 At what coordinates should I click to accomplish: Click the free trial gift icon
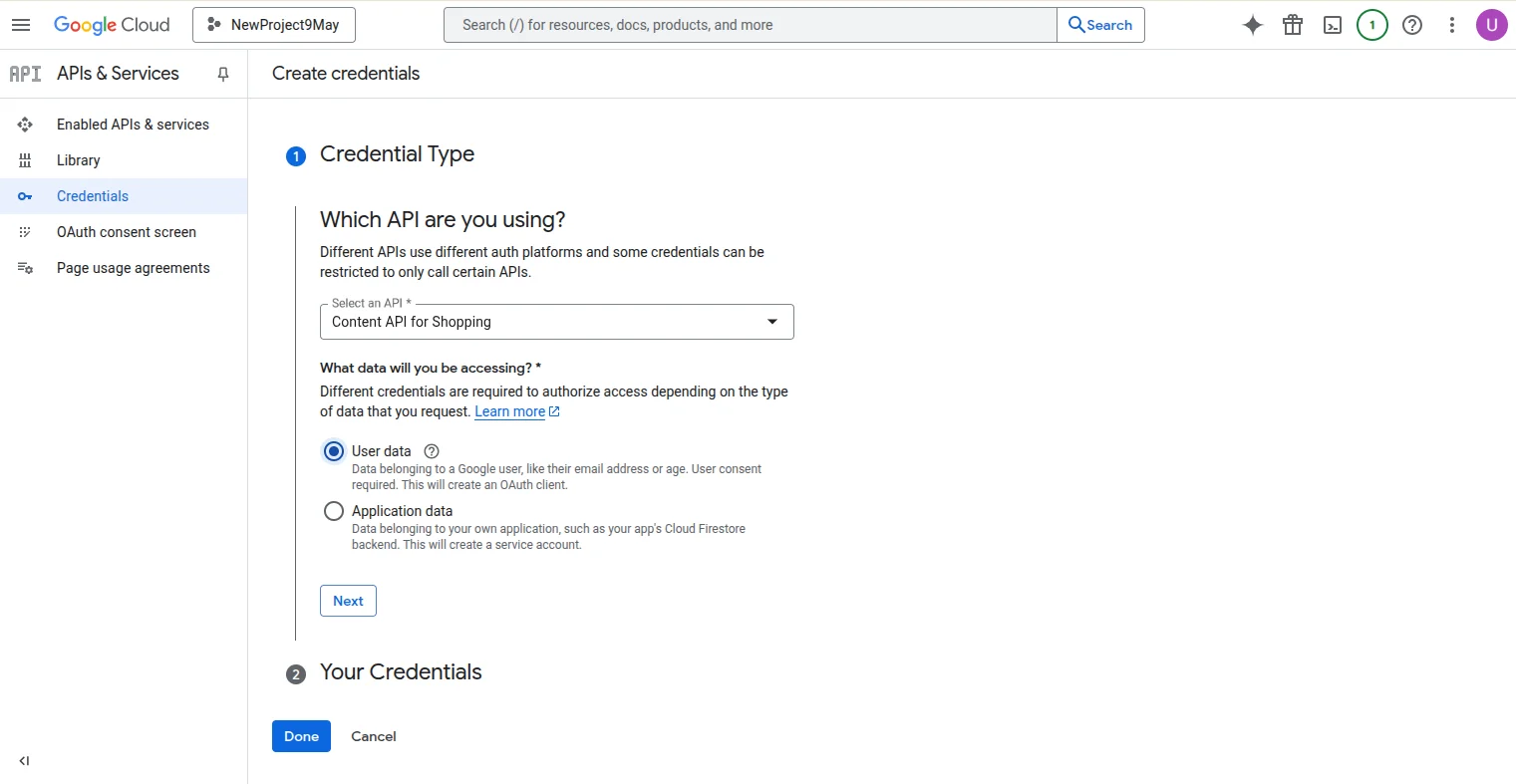click(1292, 25)
